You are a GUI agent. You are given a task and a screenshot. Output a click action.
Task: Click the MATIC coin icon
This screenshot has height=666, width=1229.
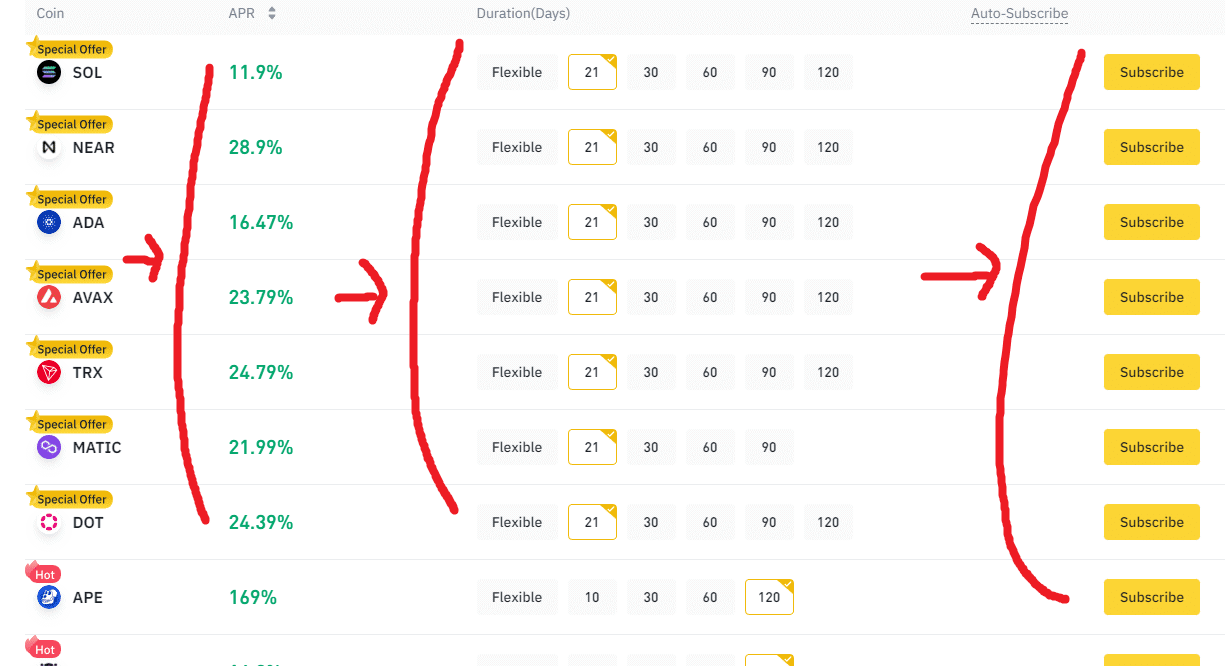(x=48, y=447)
